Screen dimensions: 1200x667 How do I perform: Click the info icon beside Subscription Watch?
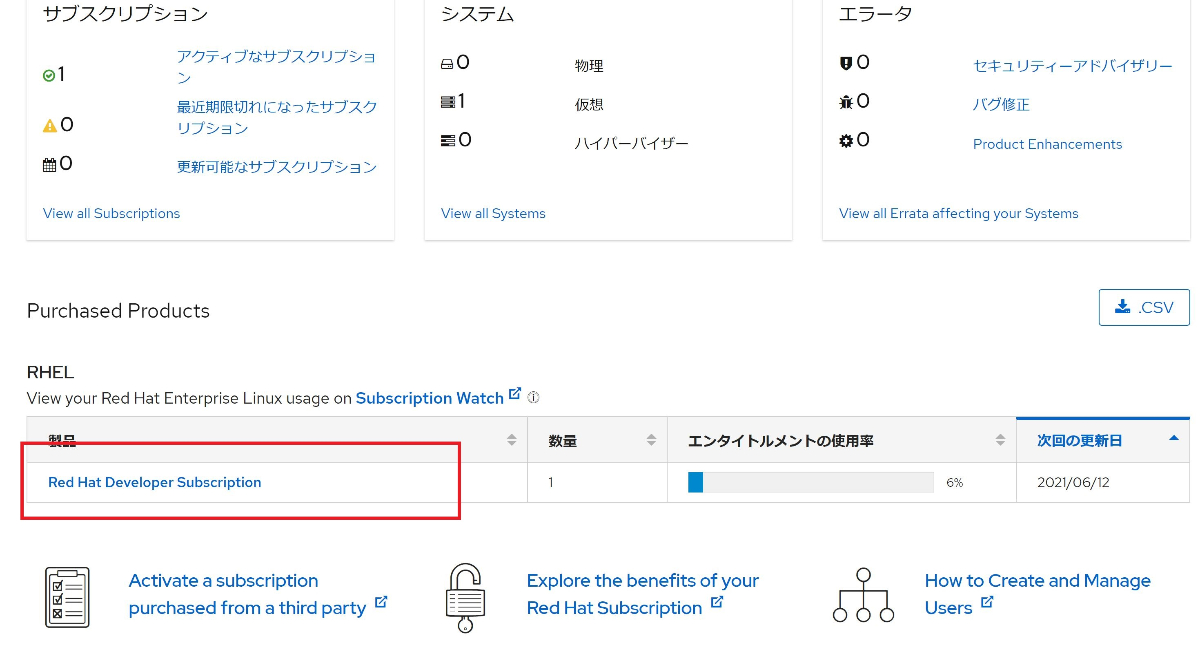tap(533, 397)
